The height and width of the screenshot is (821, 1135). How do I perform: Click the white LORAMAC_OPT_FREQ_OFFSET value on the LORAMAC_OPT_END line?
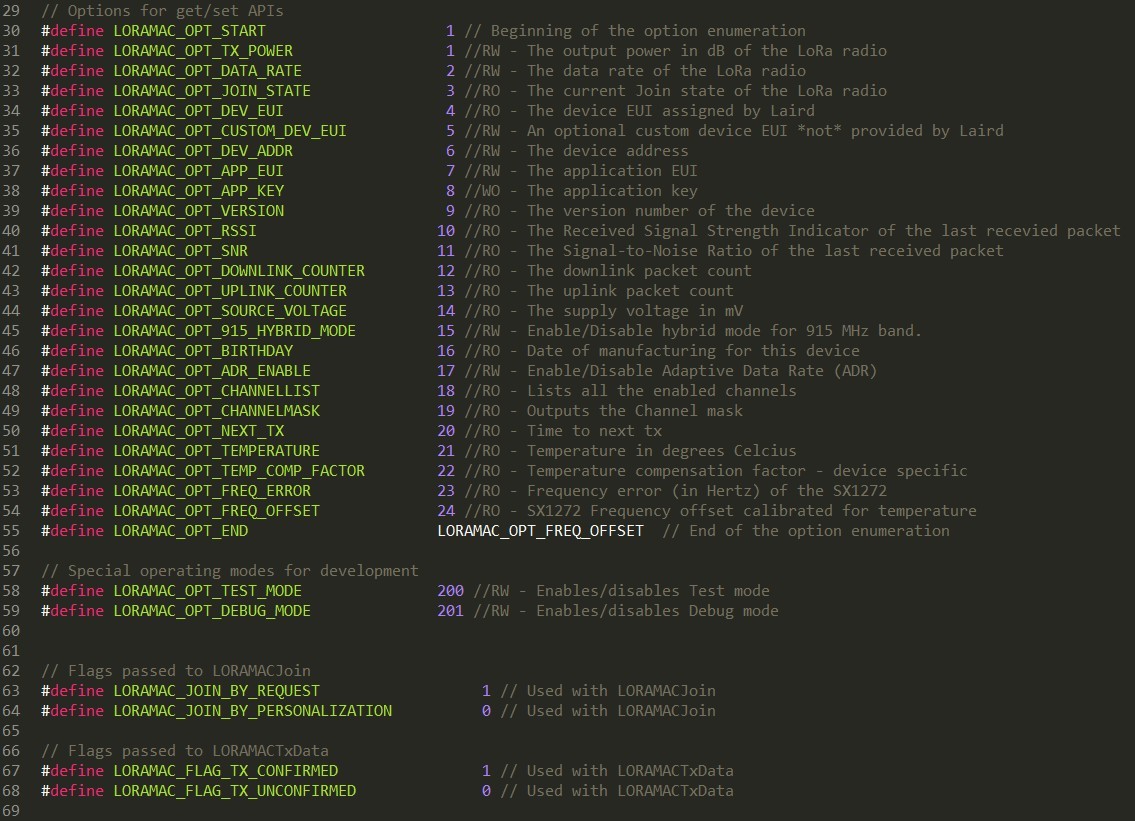(540, 531)
